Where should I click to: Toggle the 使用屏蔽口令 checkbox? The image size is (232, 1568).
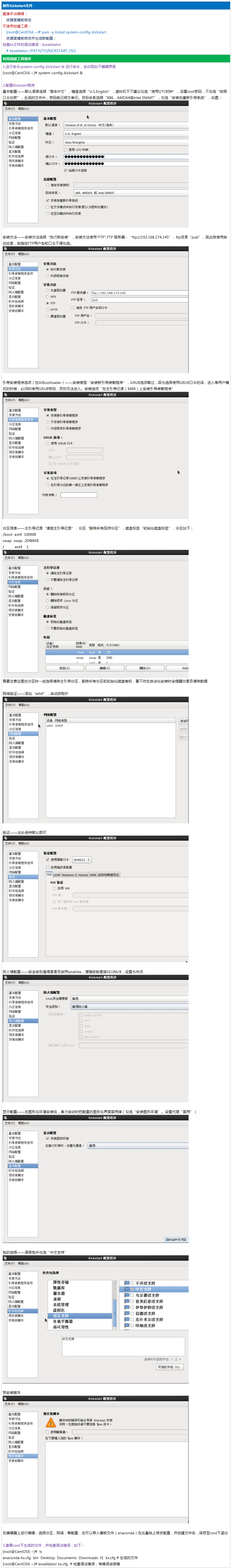(47, 860)
